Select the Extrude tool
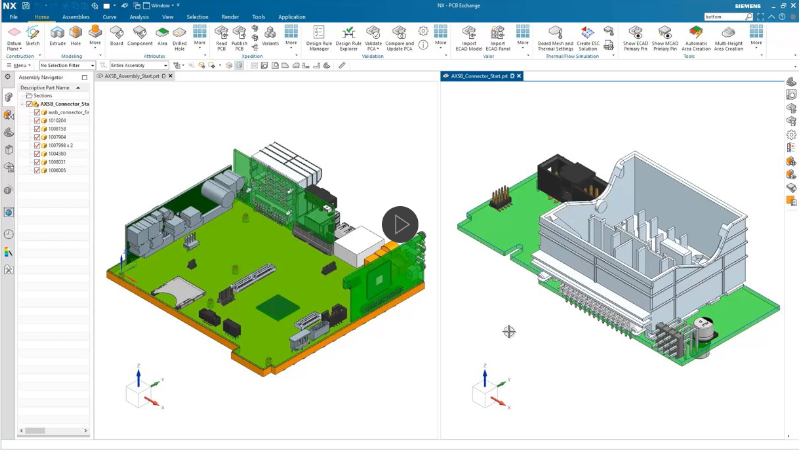The height and width of the screenshot is (450, 800). click(57, 35)
